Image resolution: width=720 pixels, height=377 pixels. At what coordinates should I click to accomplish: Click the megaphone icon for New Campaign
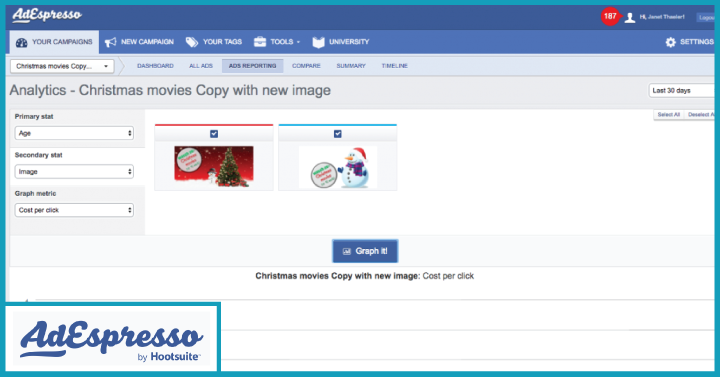(111, 42)
